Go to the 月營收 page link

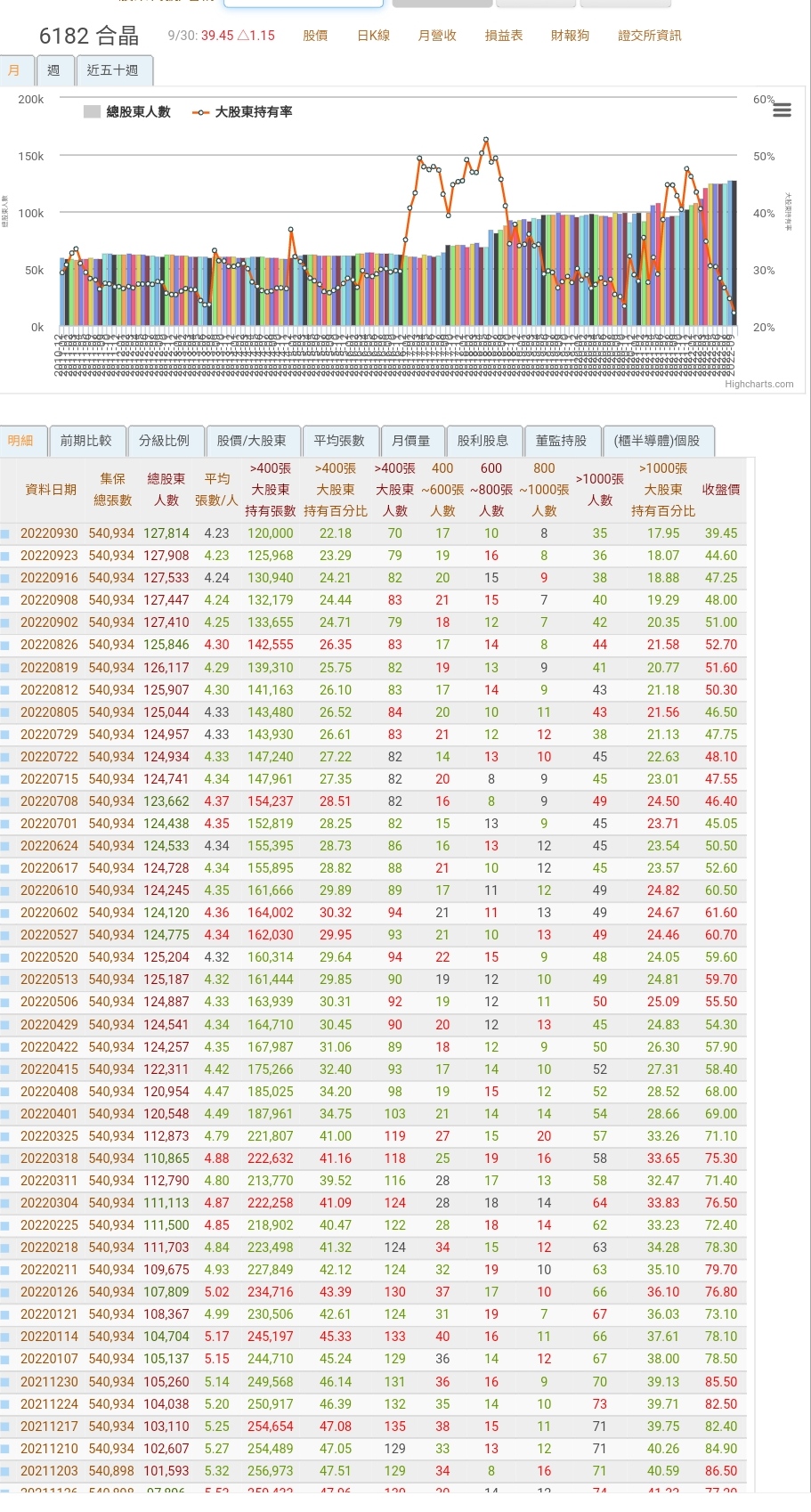coord(437,36)
